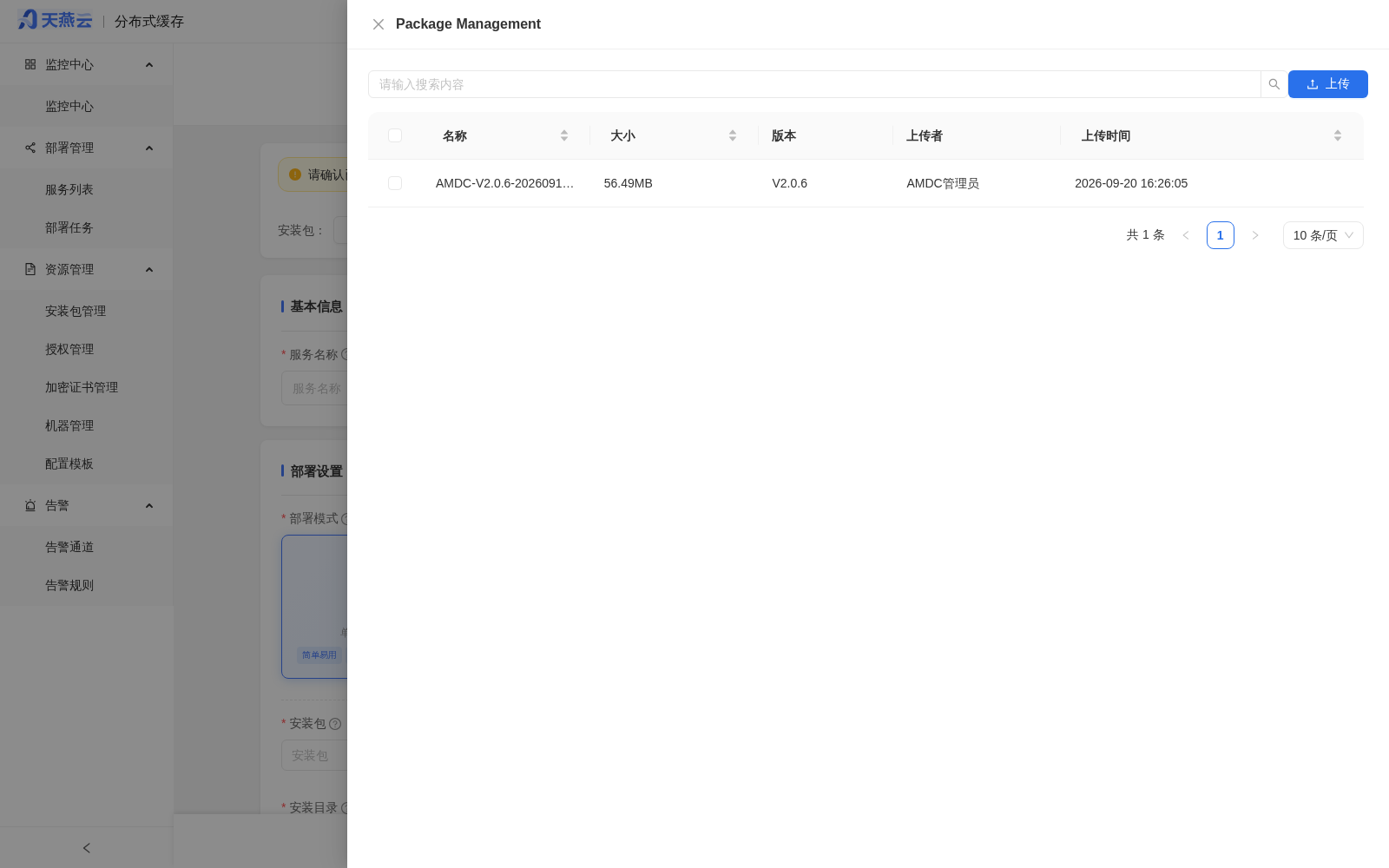Click the 告警 alarm bell icon
The width and height of the screenshot is (1389, 868).
[30, 505]
